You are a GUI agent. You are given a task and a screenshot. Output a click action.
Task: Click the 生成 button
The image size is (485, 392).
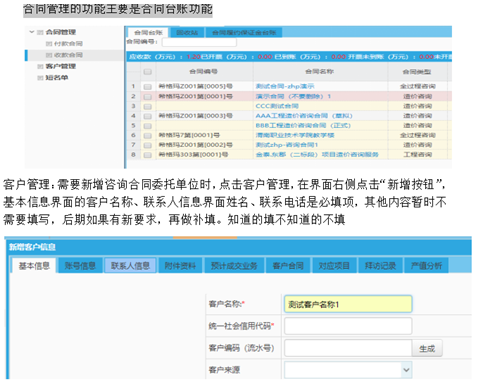427,348
